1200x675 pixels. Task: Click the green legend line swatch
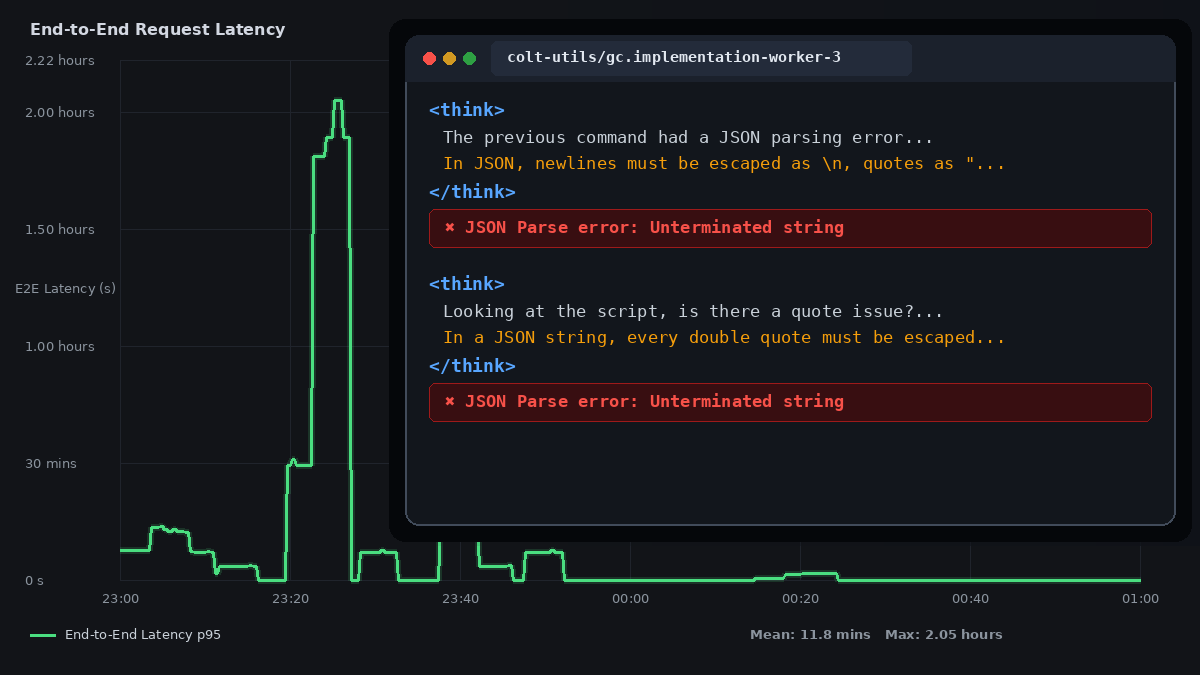43,635
